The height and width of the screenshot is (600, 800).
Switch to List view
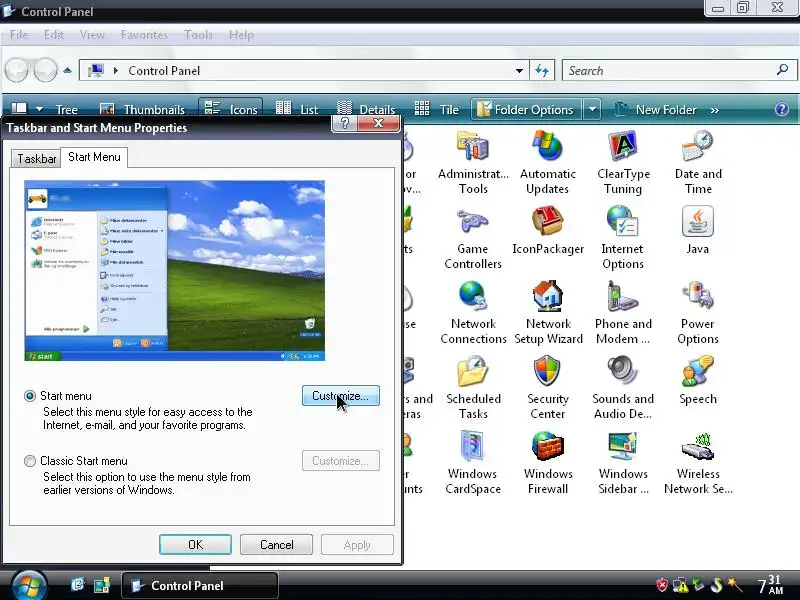click(297, 110)
